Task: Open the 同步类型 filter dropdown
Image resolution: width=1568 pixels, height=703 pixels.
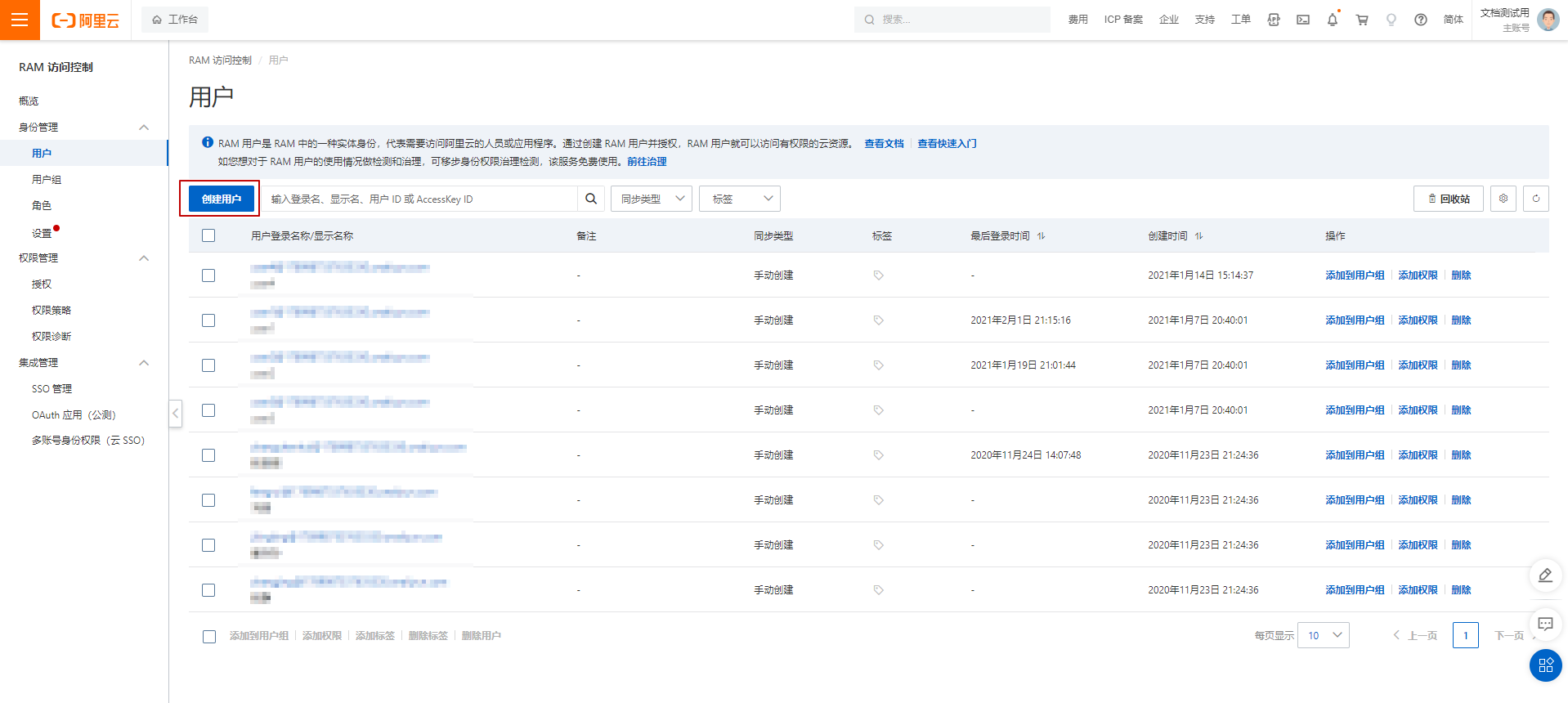Action: pos(652,199)
